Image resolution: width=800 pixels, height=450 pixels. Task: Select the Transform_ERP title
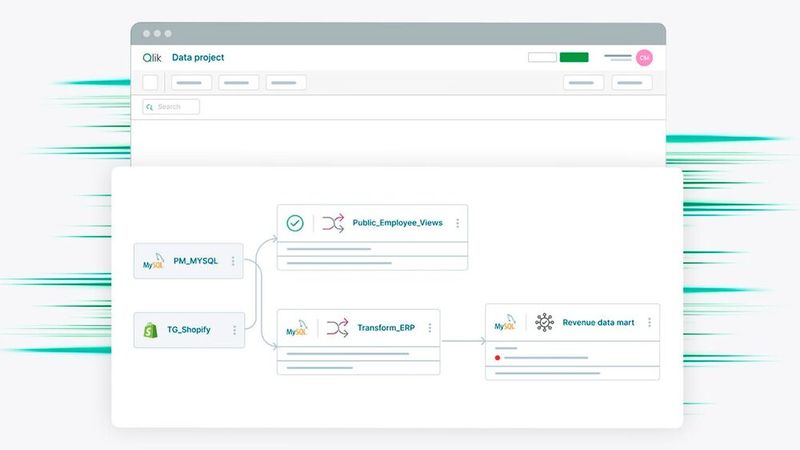[386, 328]
